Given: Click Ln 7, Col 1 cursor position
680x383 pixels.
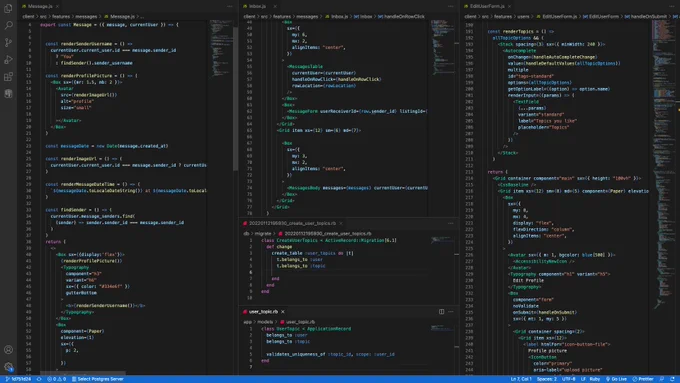Looking at the screenshot, I should tap(521, 379).
